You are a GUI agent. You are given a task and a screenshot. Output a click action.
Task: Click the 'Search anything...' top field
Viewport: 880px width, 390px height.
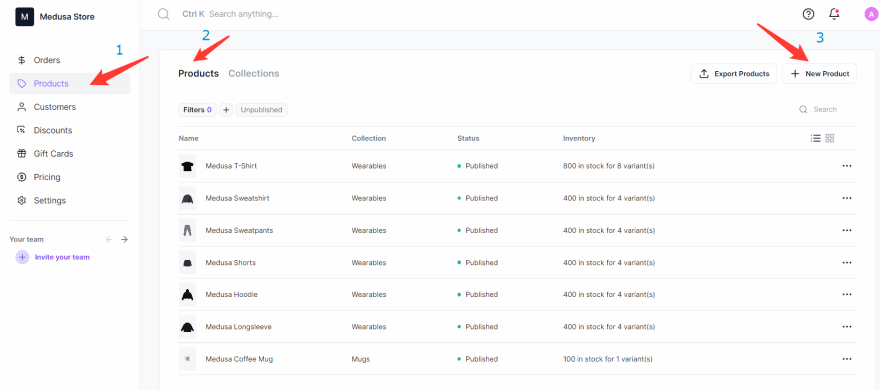pyautogui.click(x=243, y=14)
